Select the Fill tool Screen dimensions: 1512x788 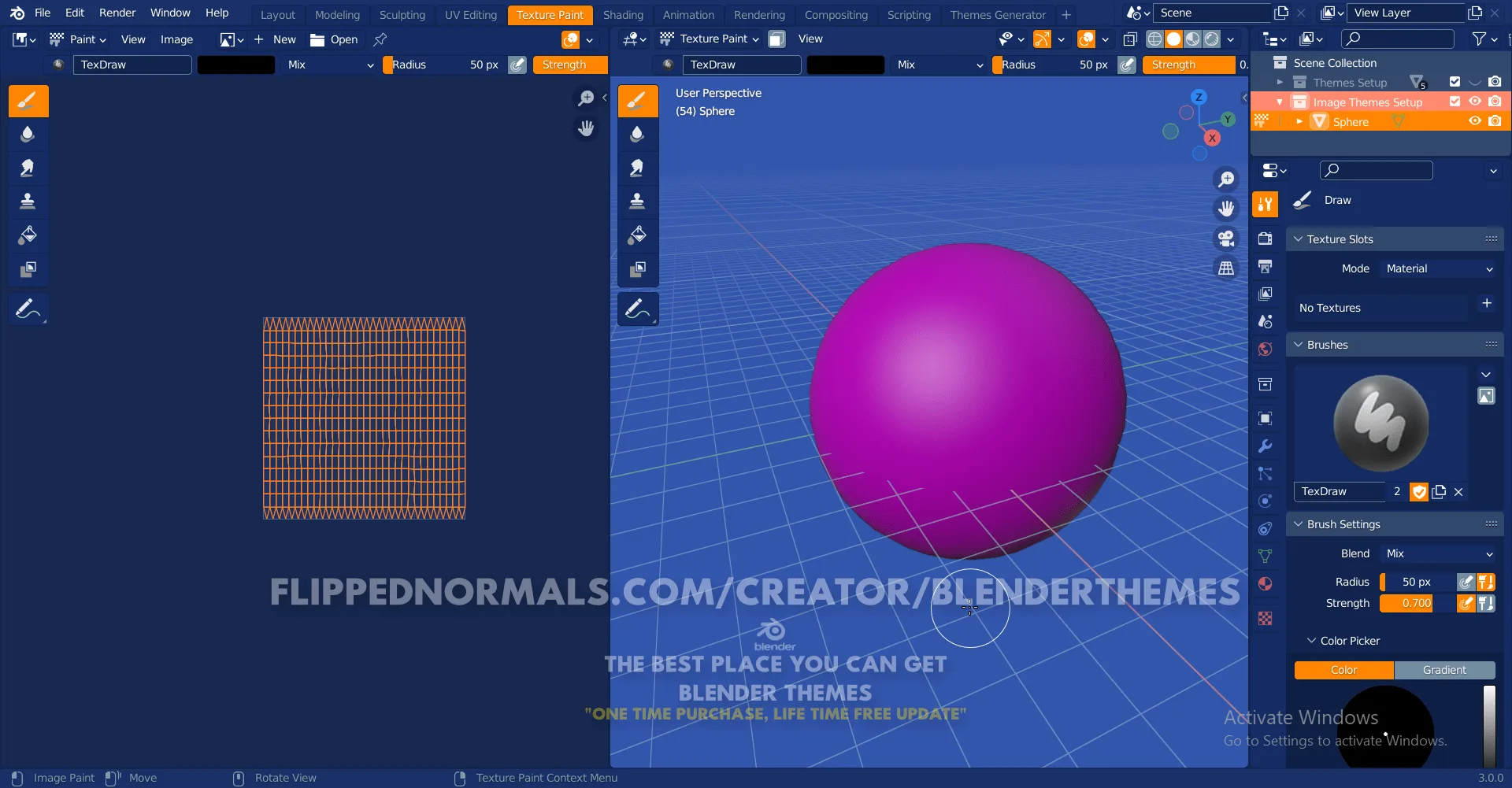(28, 235)
